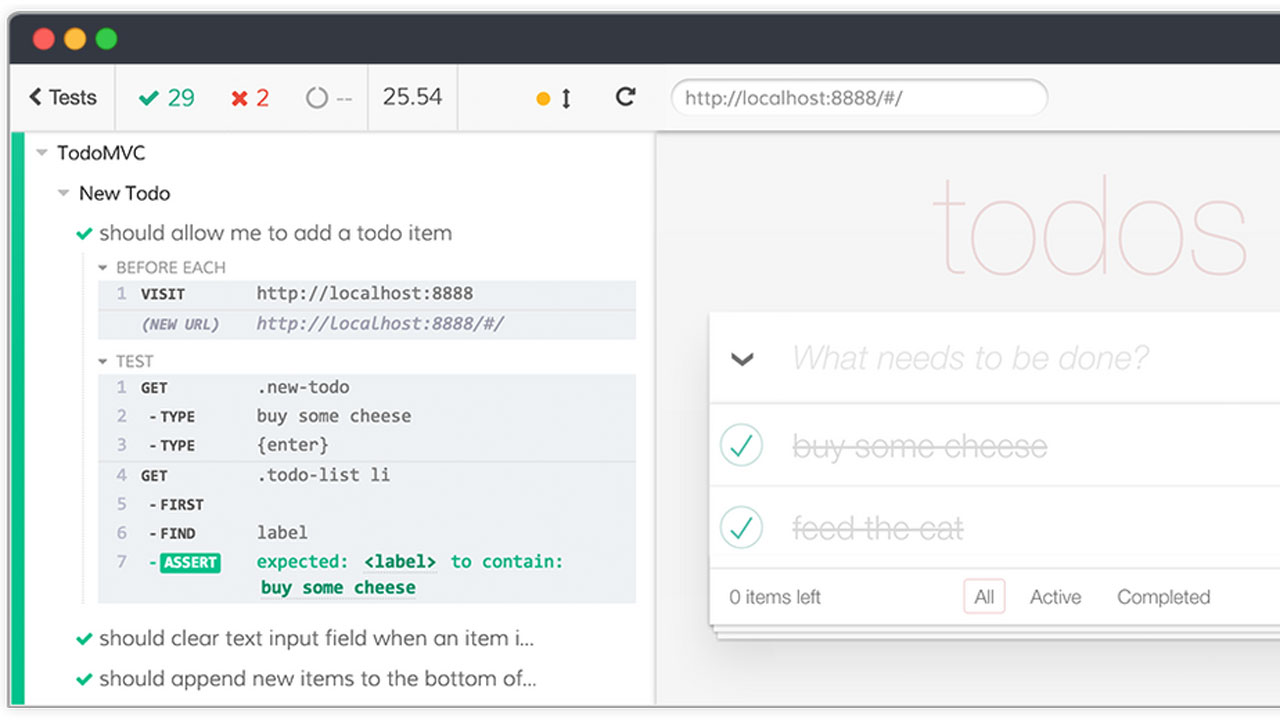Image resolution: width=1280 pixels, height=720 pixels.
Task: Select the Completed filter
Action: click(1163, 597)
